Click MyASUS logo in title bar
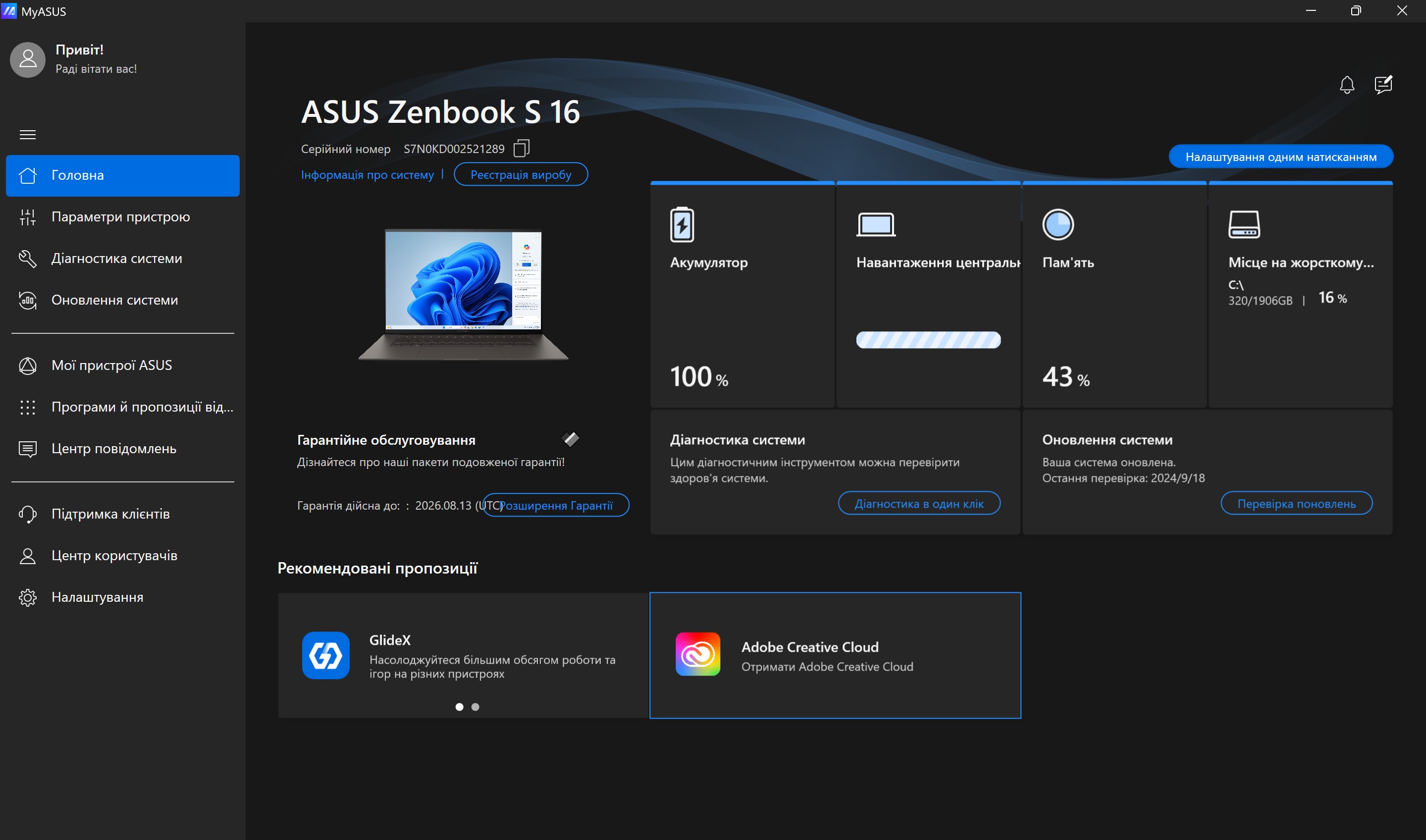The width and height of the screenshot is (1426, 840). pyautogui.click(x=9, y=11)
